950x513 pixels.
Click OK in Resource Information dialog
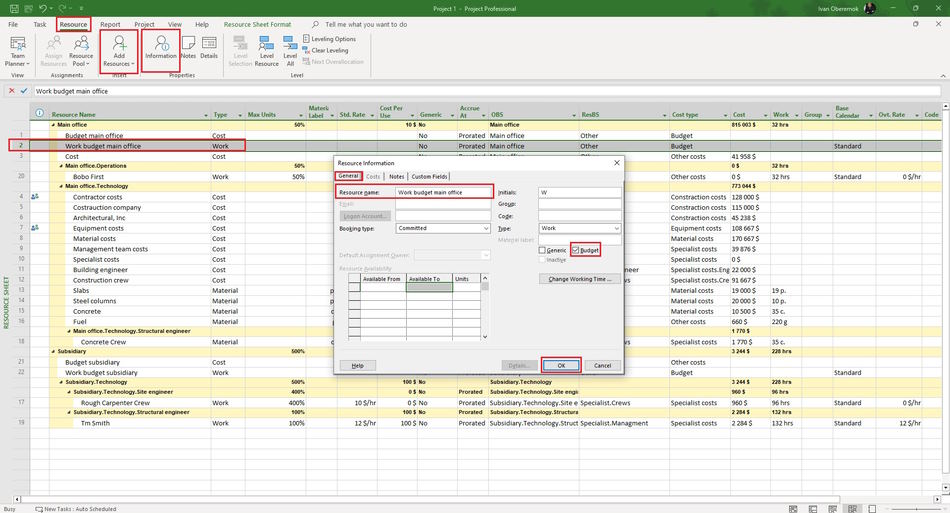pos(561,365)
